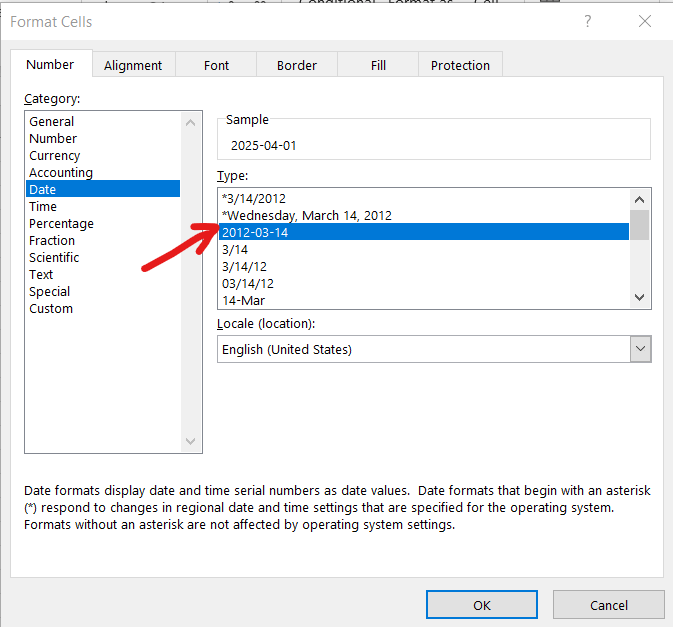
Task: Click the Cancel button
Action: pyautogui.click(x=609, y=605)
